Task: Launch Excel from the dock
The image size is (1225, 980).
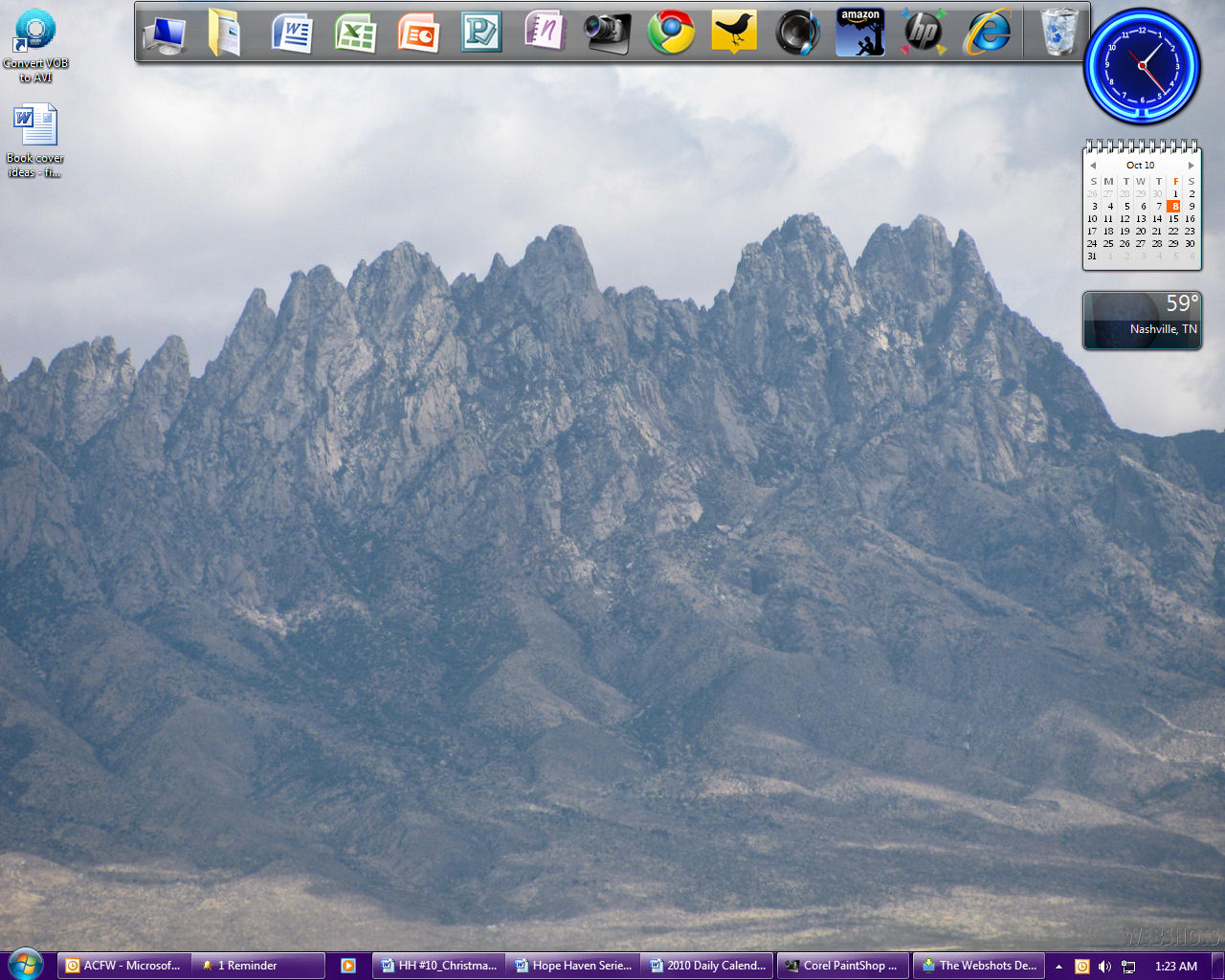Action: (x=355, y=33)
